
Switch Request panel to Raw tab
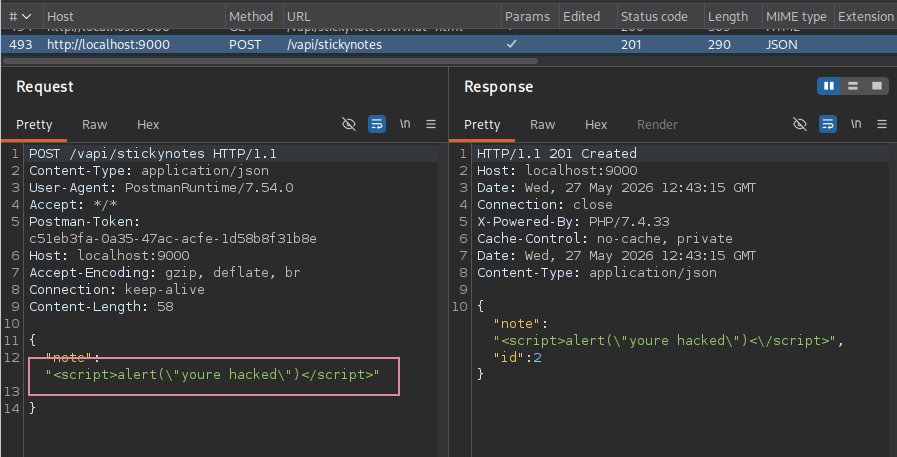point(94,124)
